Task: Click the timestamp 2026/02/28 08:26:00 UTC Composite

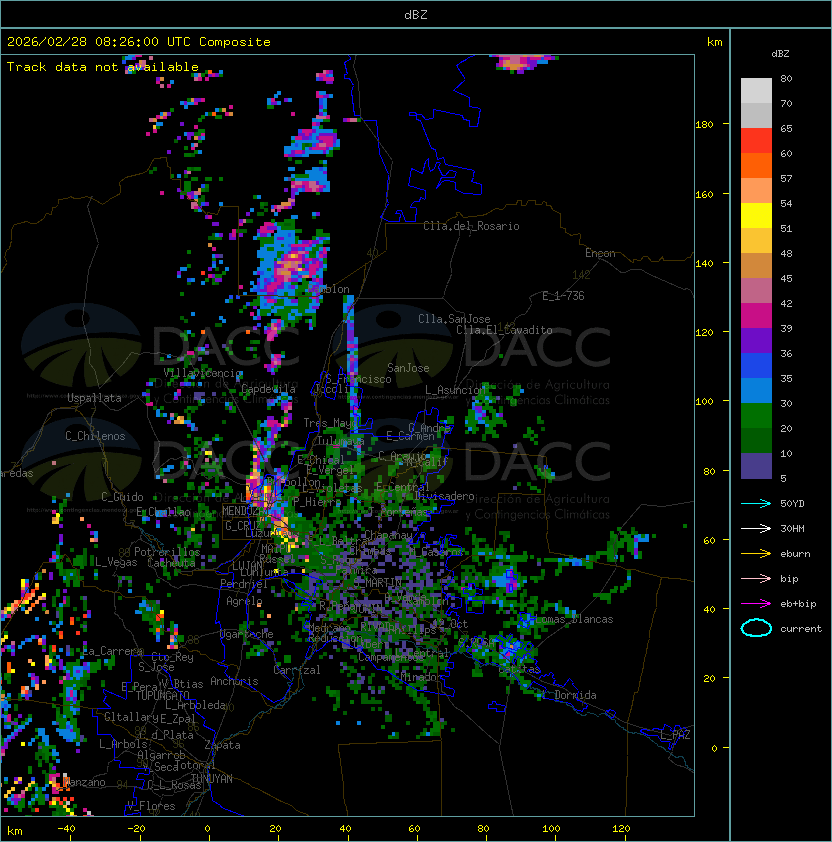Action: [139, 42]
